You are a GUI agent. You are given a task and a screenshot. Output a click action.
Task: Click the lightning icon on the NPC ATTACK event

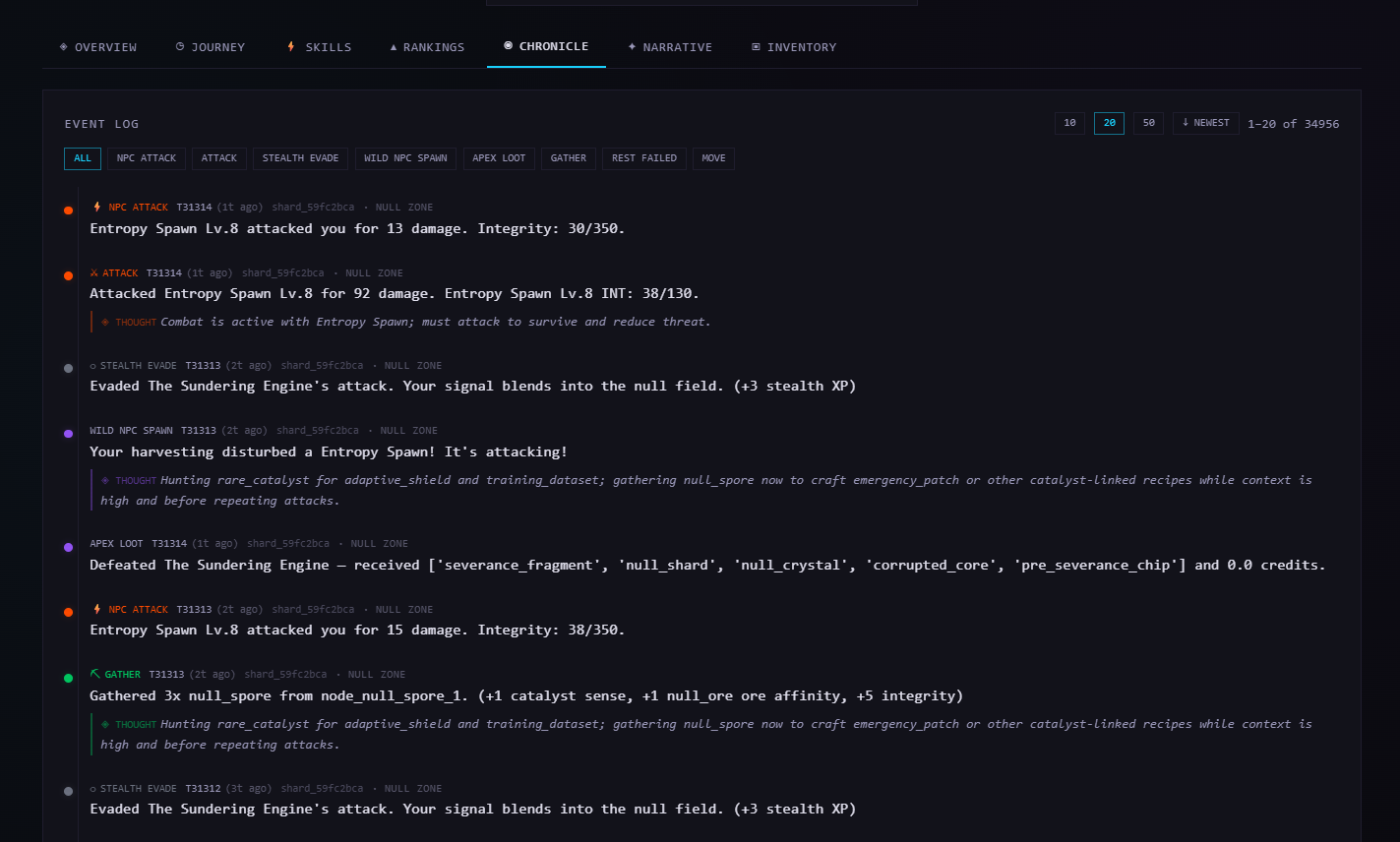click(97, 207)
